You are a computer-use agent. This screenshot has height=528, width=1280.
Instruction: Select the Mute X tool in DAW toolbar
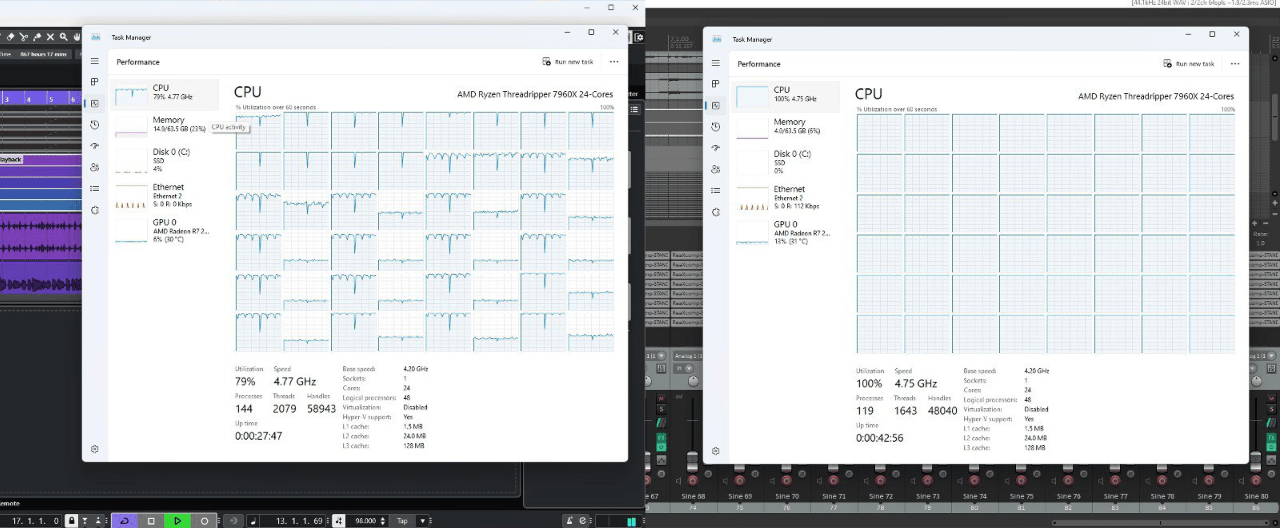pos(51,37)
